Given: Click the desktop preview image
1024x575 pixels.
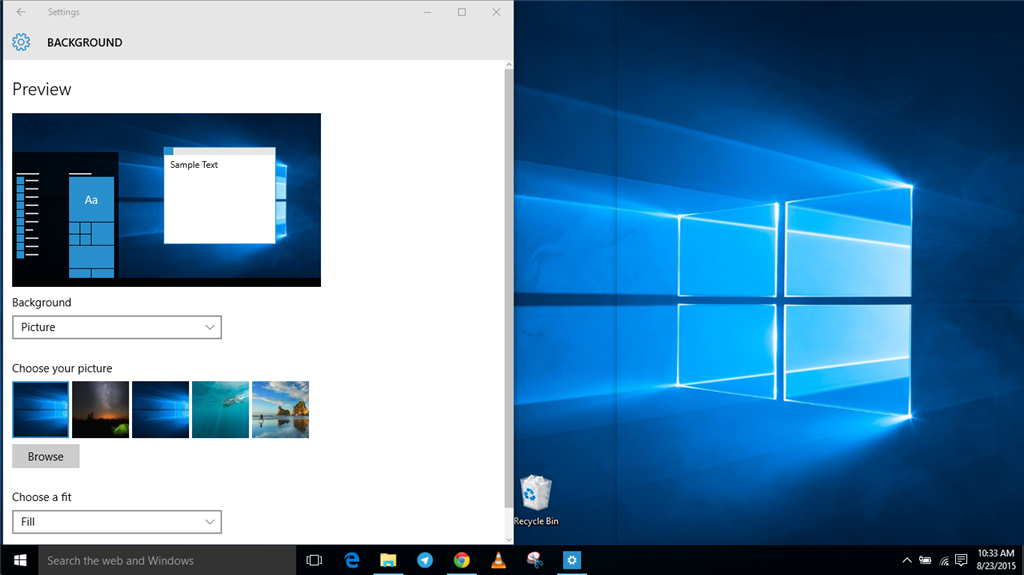Looking at the screenshot, I should click(167, 200).
